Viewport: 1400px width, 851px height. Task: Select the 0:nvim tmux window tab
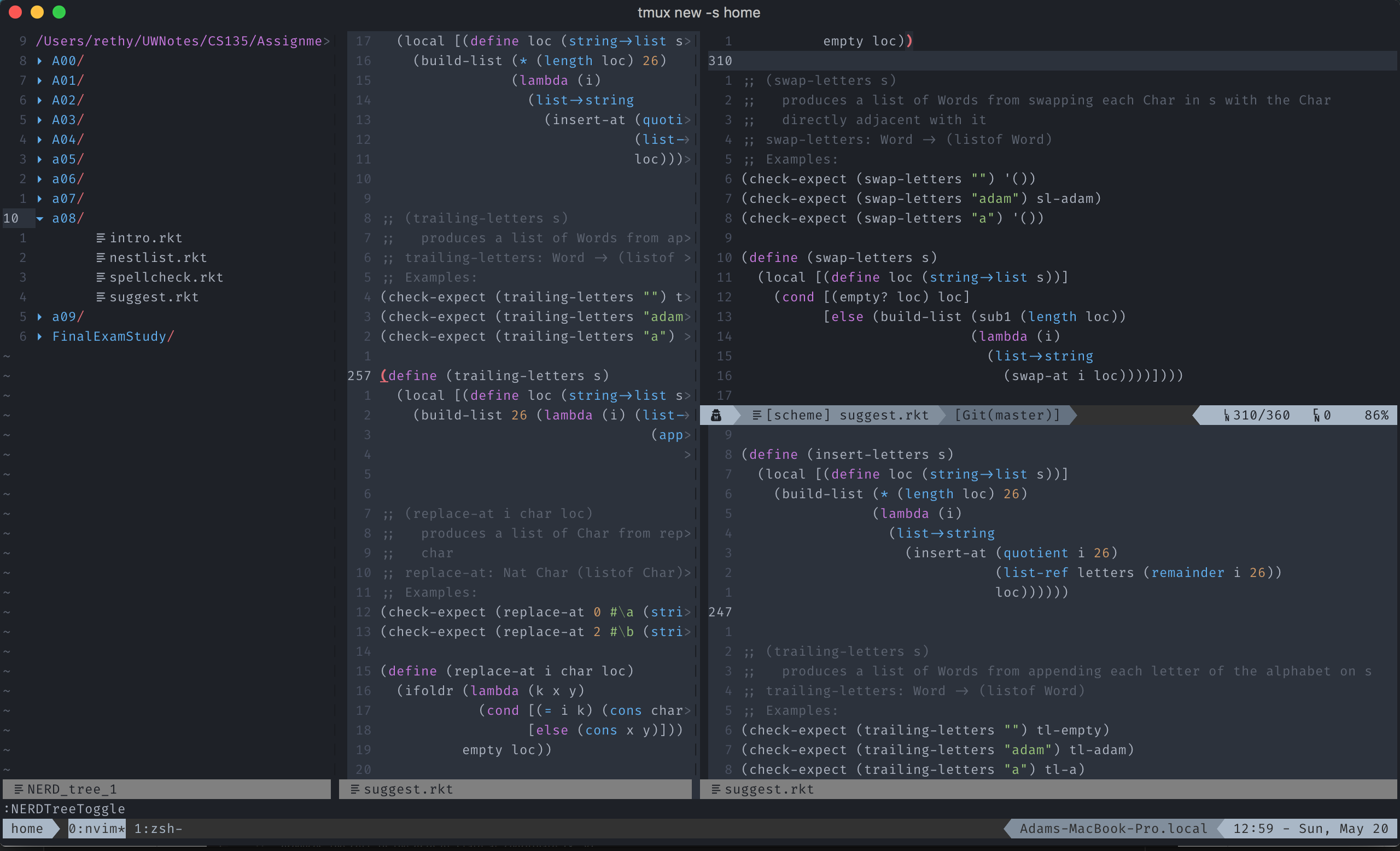pos(97,828)
